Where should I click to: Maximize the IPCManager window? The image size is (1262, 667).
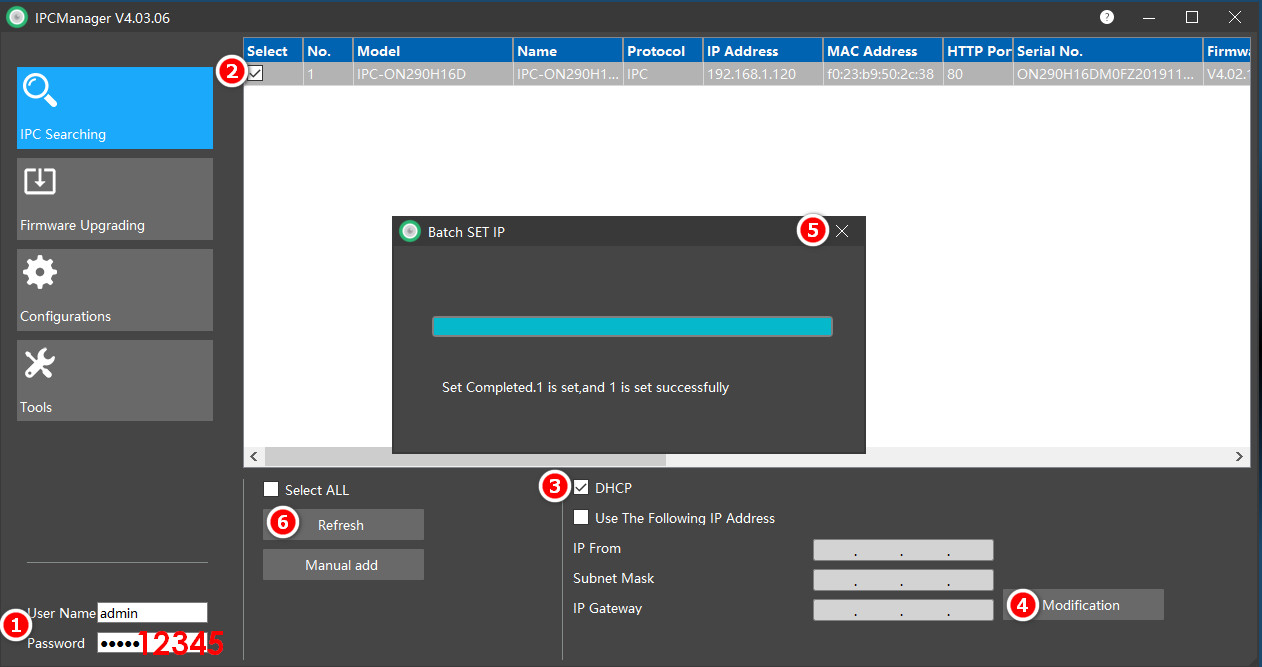click(1192, 17)
